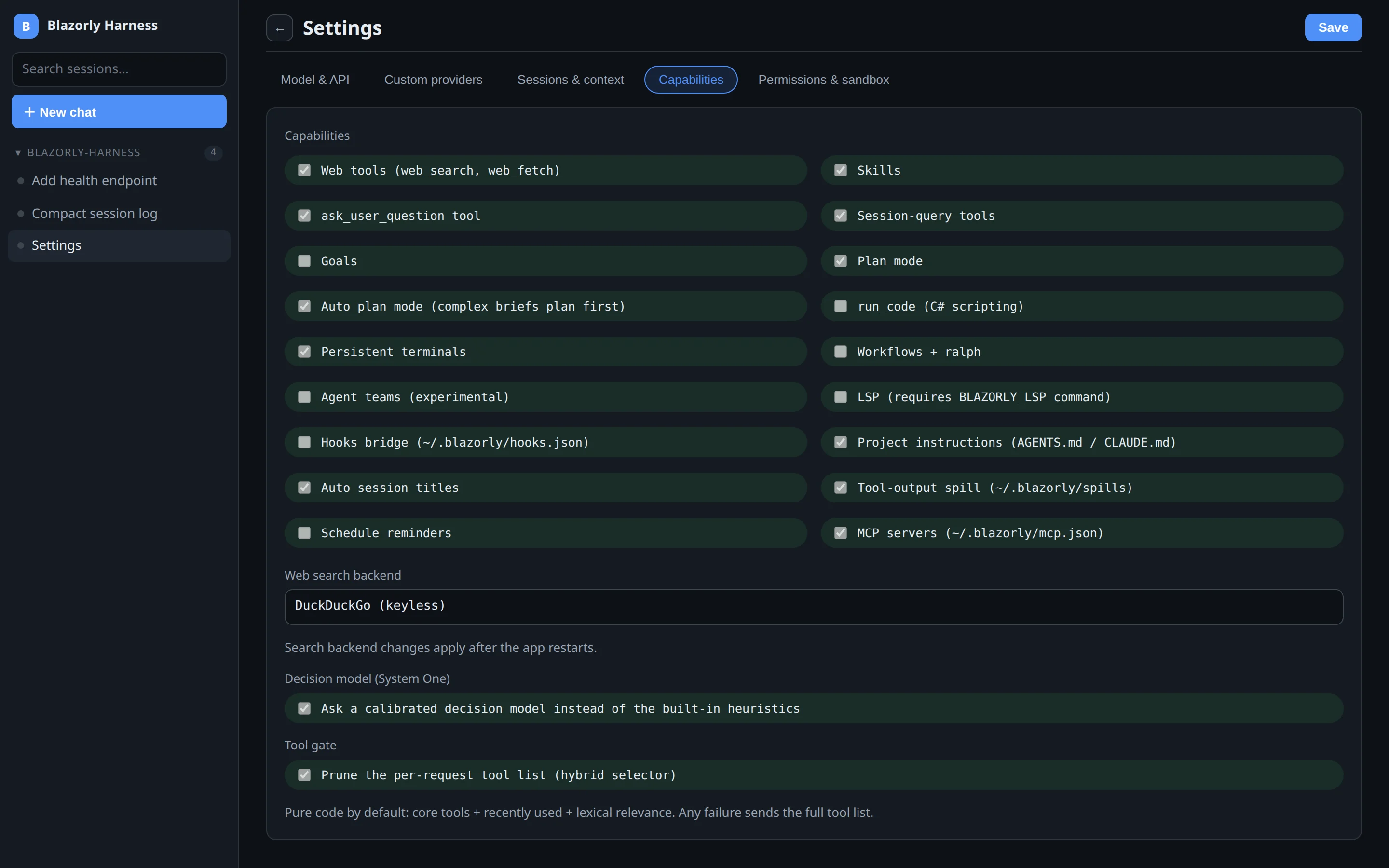
Task: Uncheck Persistent terminals
Action: click(304, 352)
